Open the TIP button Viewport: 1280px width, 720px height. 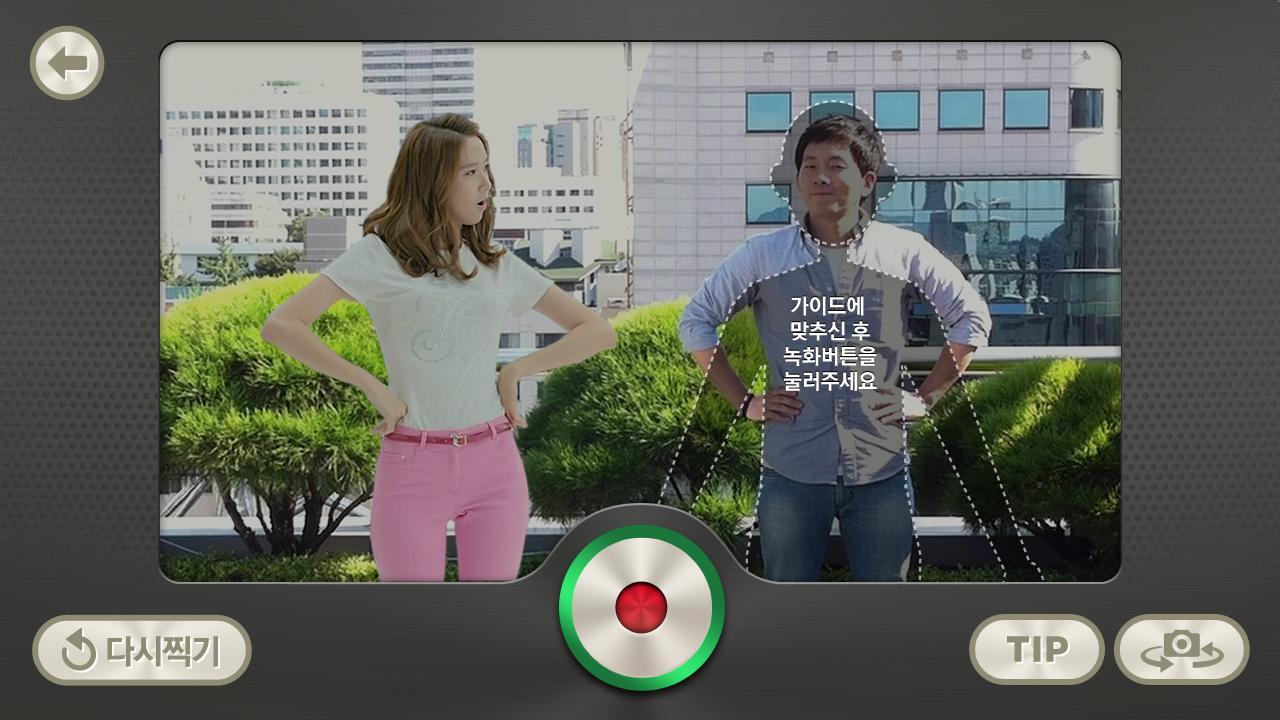point(1037,649)
